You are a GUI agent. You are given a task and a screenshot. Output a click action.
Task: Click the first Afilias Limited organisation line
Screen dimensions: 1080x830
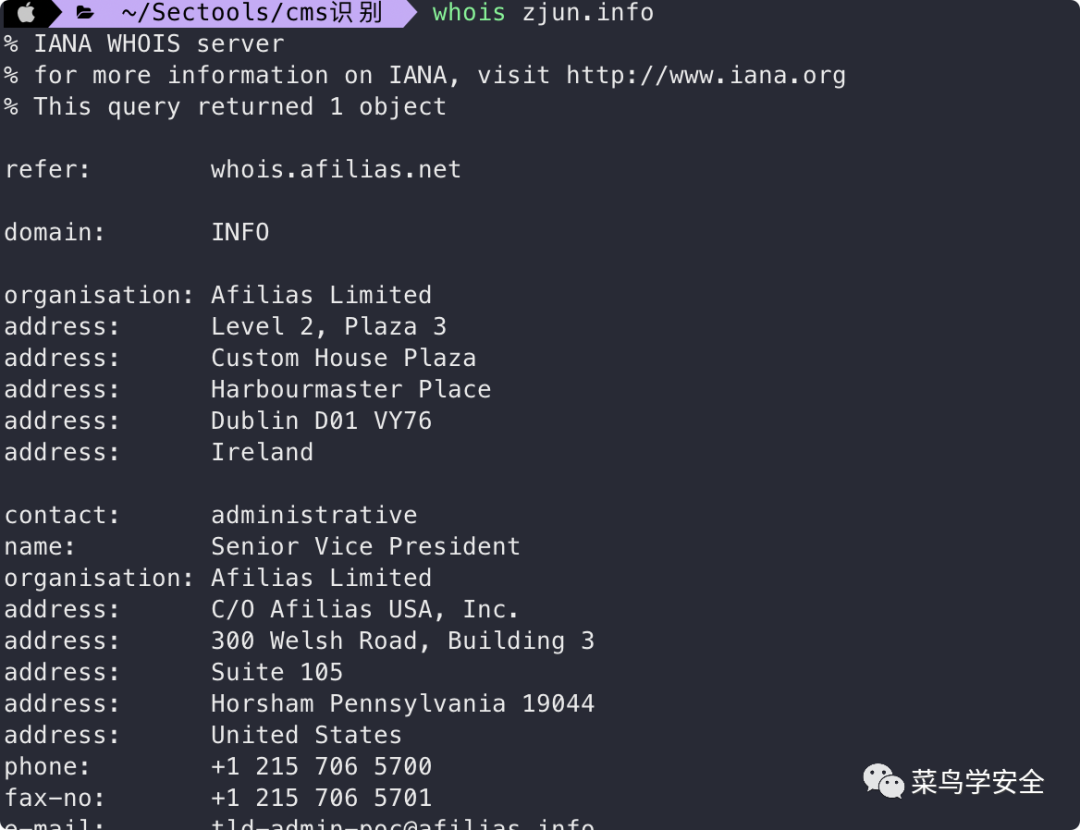coord(321,295)
